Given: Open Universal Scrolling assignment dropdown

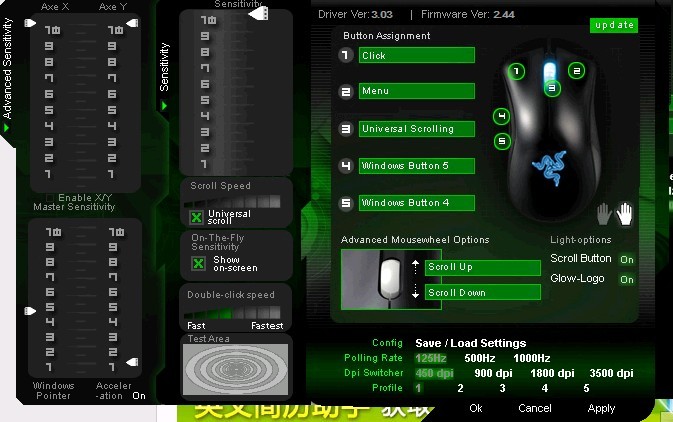Looking at the screenshot, I should pos(417,129).
